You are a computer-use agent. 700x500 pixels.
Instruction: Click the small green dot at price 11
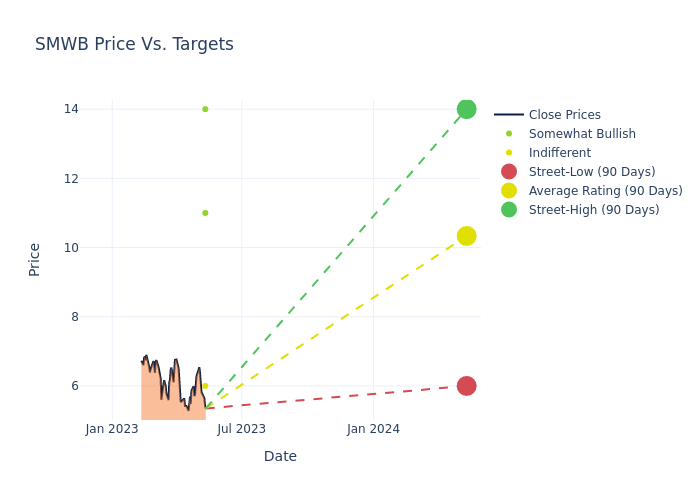click(205, 213)
